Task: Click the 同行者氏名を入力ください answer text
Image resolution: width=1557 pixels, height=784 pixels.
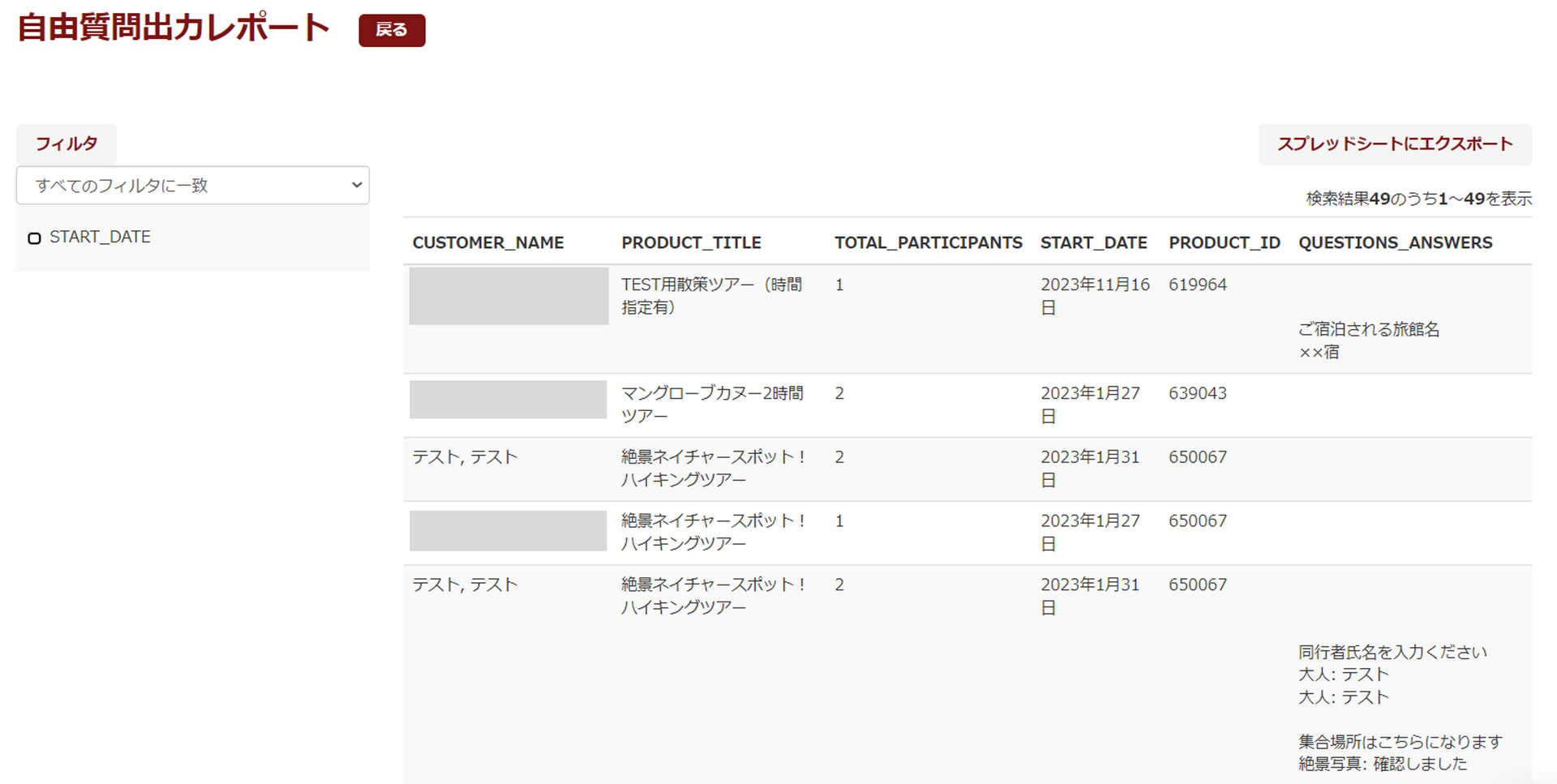Action: point(1392,652)
